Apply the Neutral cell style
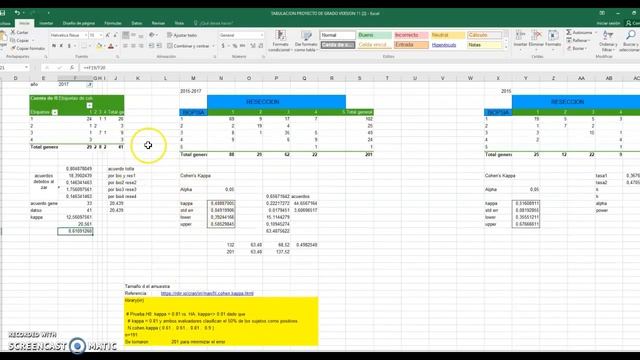The height and width of the screenshot is (360, 640). point(447,35)
